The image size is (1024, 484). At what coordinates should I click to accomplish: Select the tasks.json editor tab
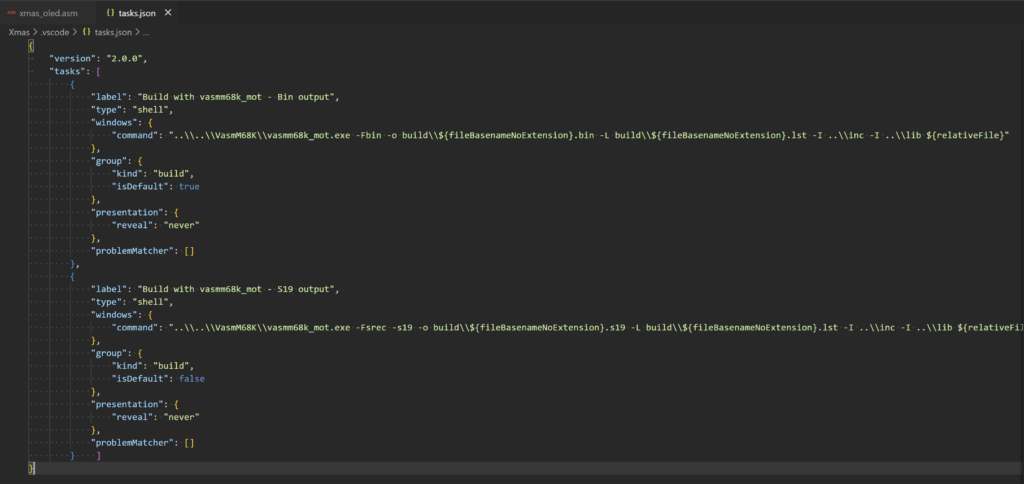(x=136, y=13)
